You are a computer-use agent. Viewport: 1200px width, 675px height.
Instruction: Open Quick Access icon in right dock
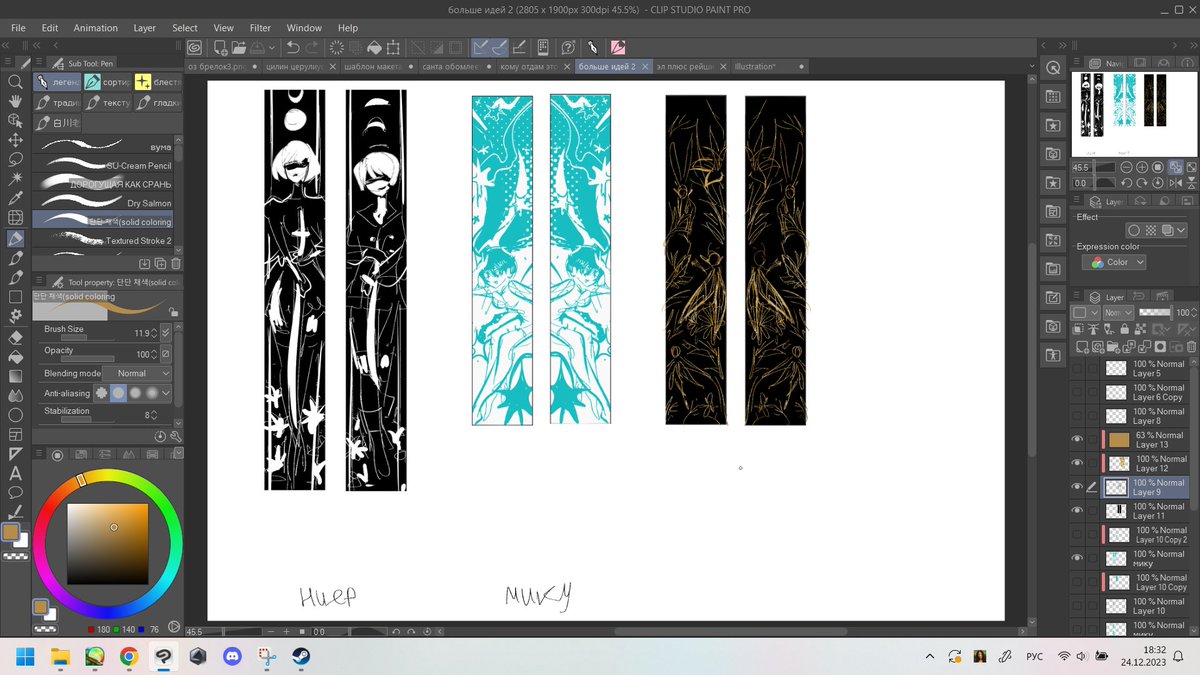tap(1052, 67)
